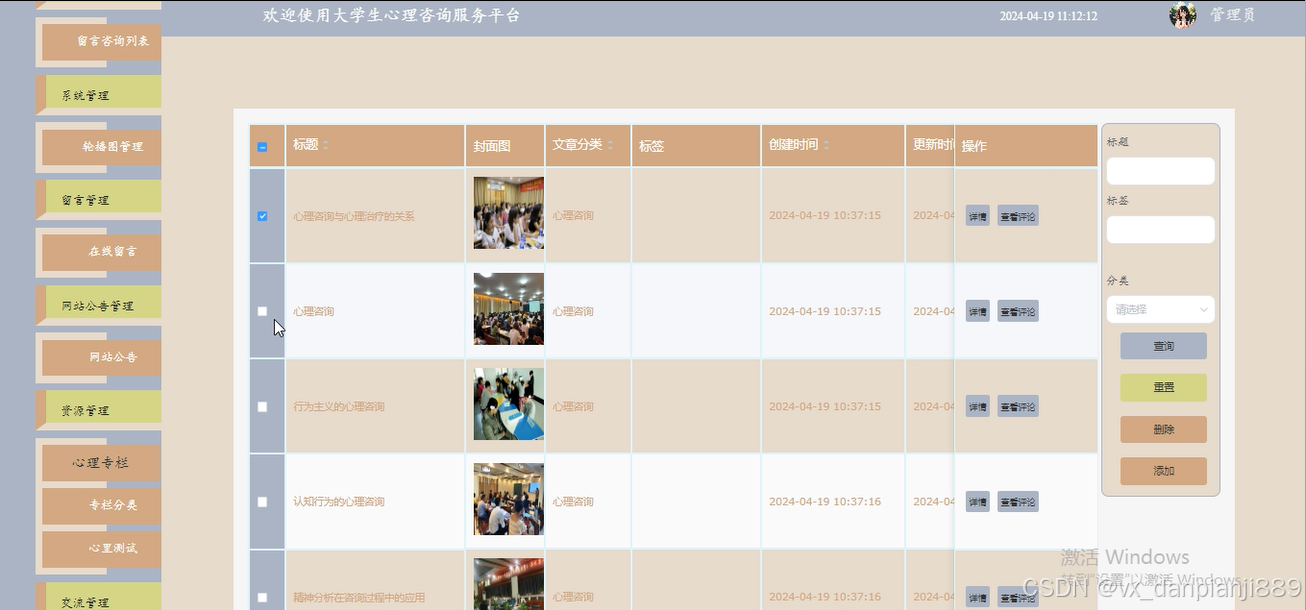Expand the 留言管理 sidebar group
The width and height of the screenshot is (1306, 610).
(98, 199)
